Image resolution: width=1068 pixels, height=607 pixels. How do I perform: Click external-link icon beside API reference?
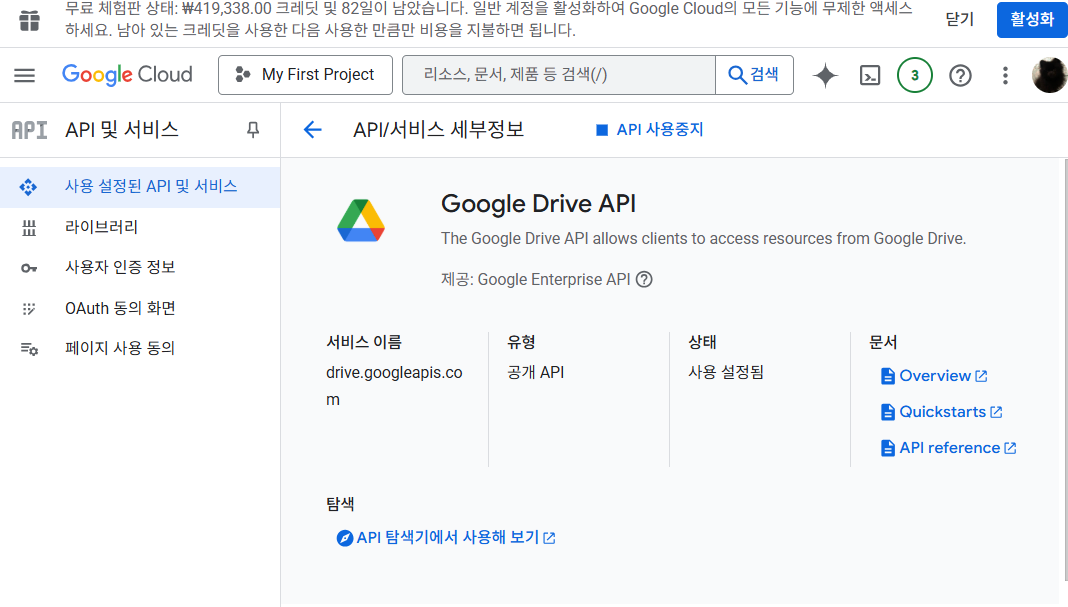pyautogui.click(x=1010, y=448)
